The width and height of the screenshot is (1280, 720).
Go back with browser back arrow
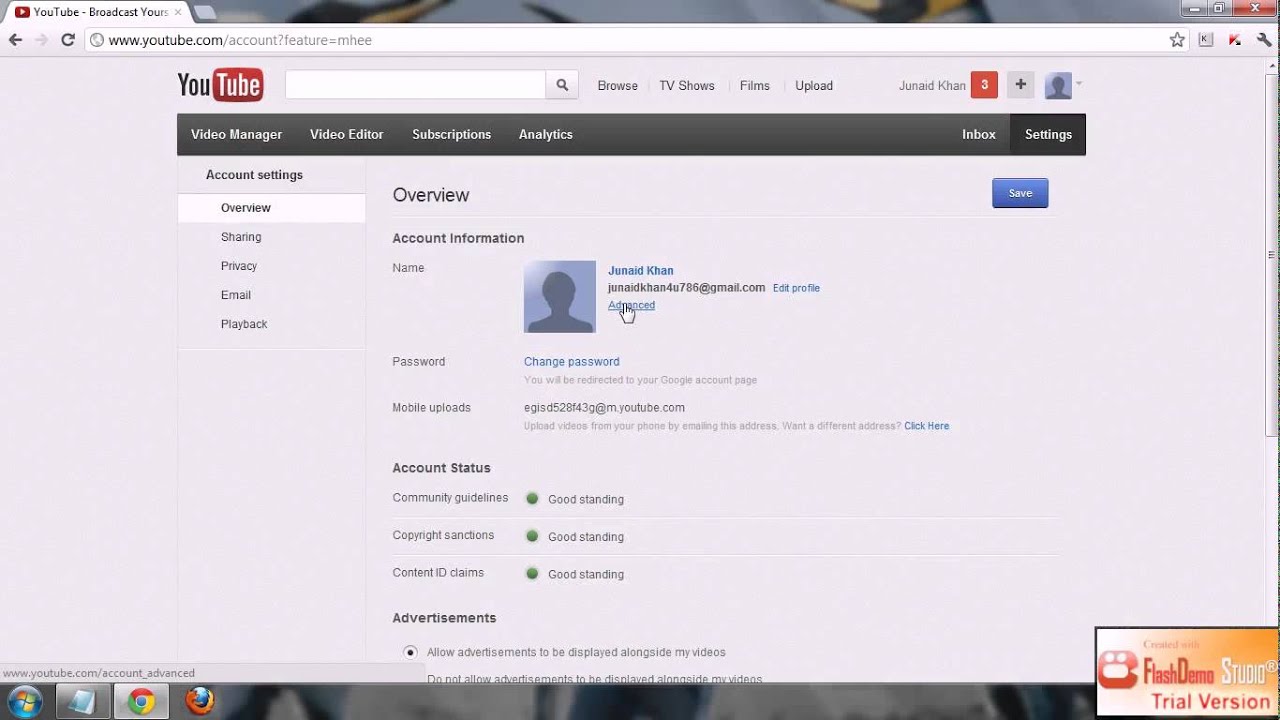[15, 40]
